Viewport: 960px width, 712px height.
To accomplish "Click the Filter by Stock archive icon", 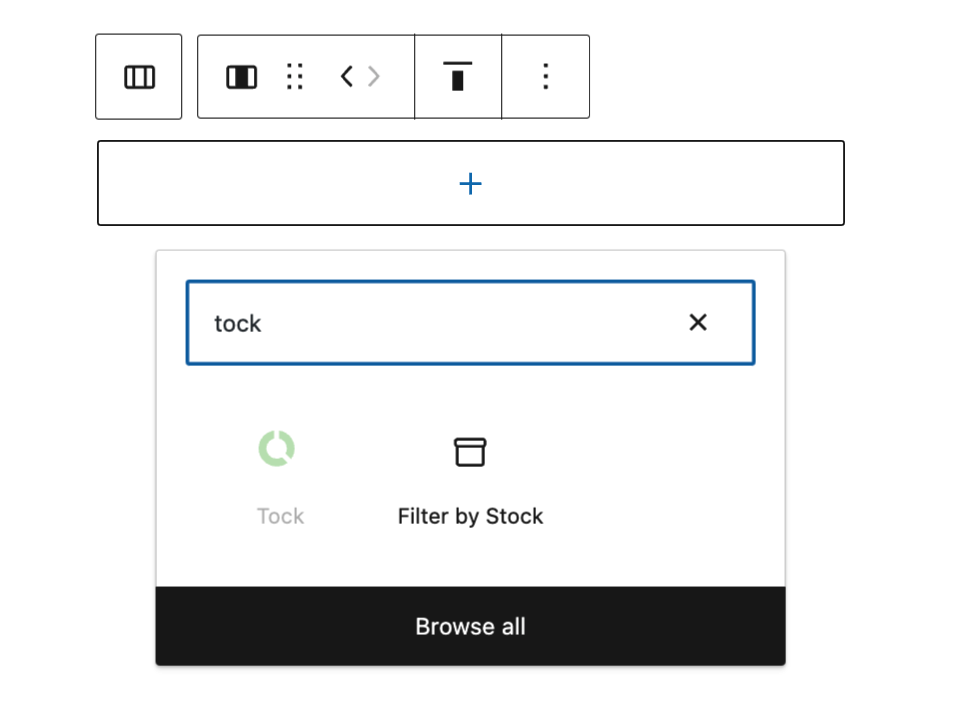I will tap(470, 452).
